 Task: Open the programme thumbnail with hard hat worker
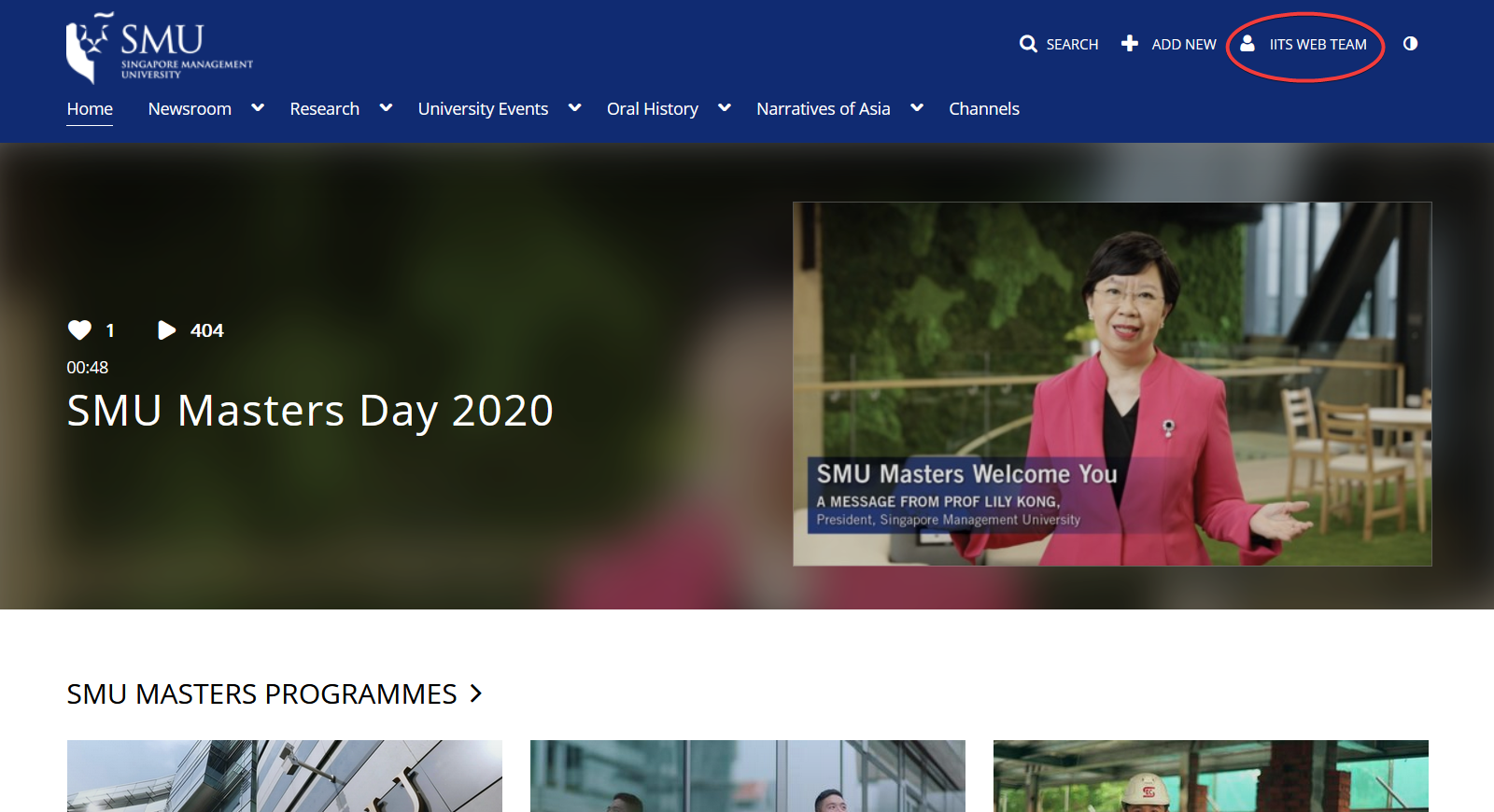(x=1211, y=776)
